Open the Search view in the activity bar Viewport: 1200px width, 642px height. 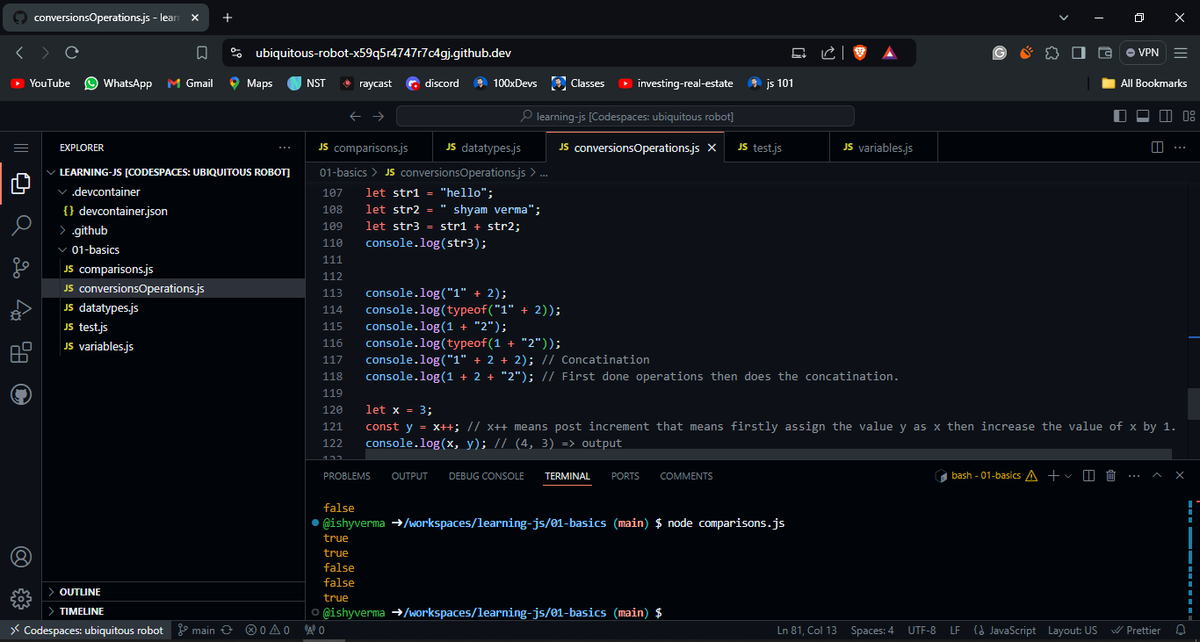point(21,225)
